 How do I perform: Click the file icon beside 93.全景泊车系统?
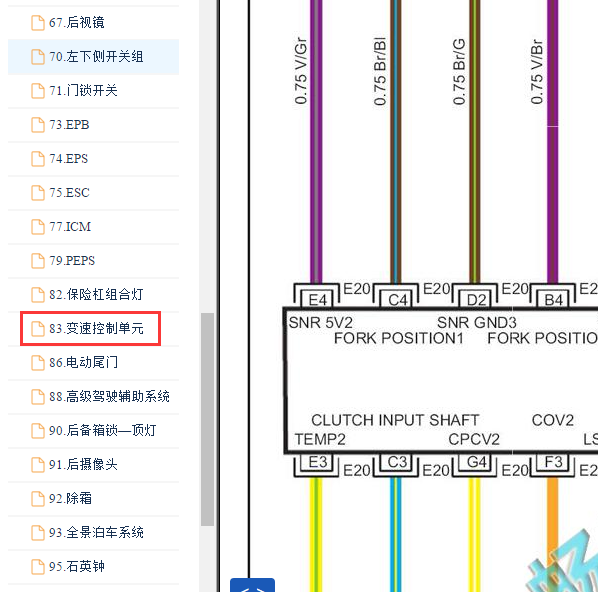click(x=38, y=532)
